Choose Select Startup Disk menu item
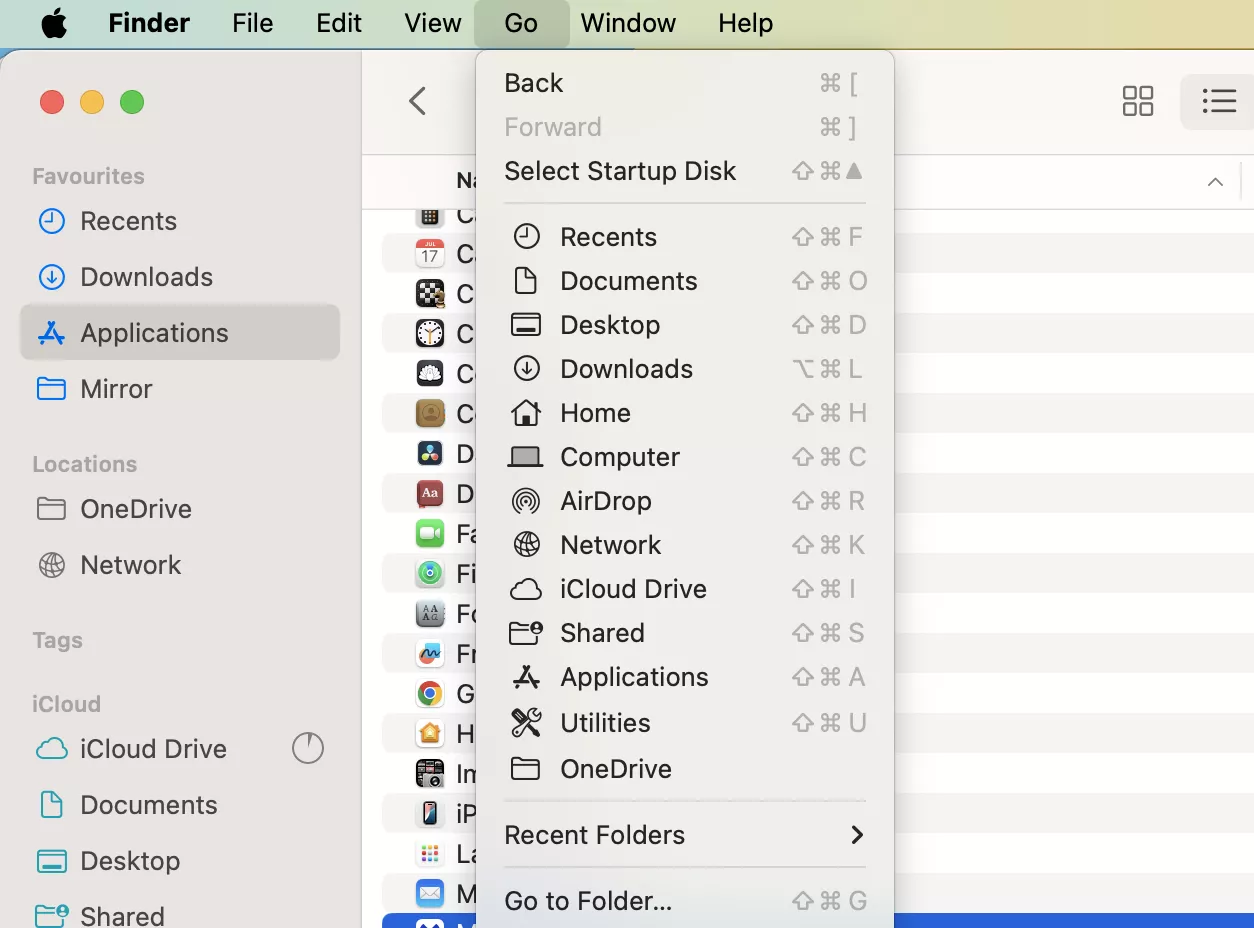 [x=620, y=171]
